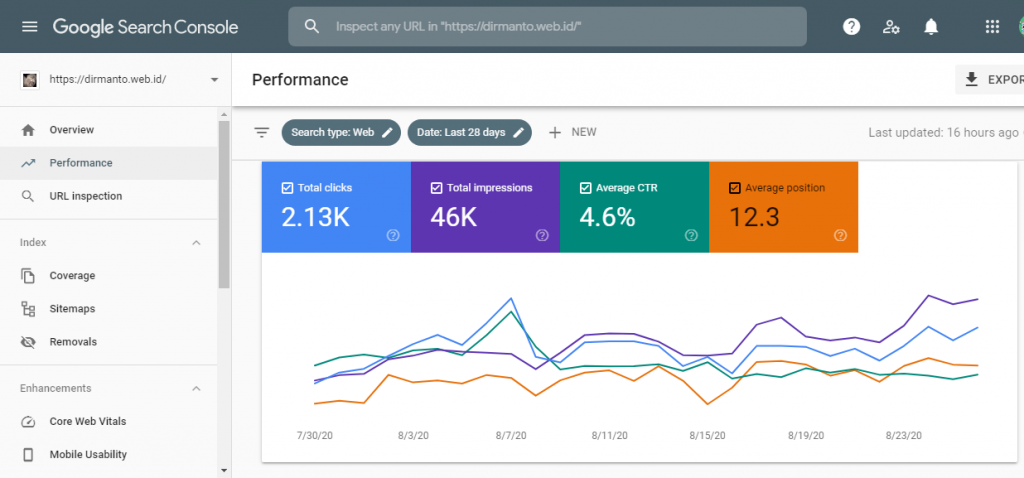Toggle the Total impressions checkbox
The height and width of the screenshot is (478, 1024).
coord(436,188)
